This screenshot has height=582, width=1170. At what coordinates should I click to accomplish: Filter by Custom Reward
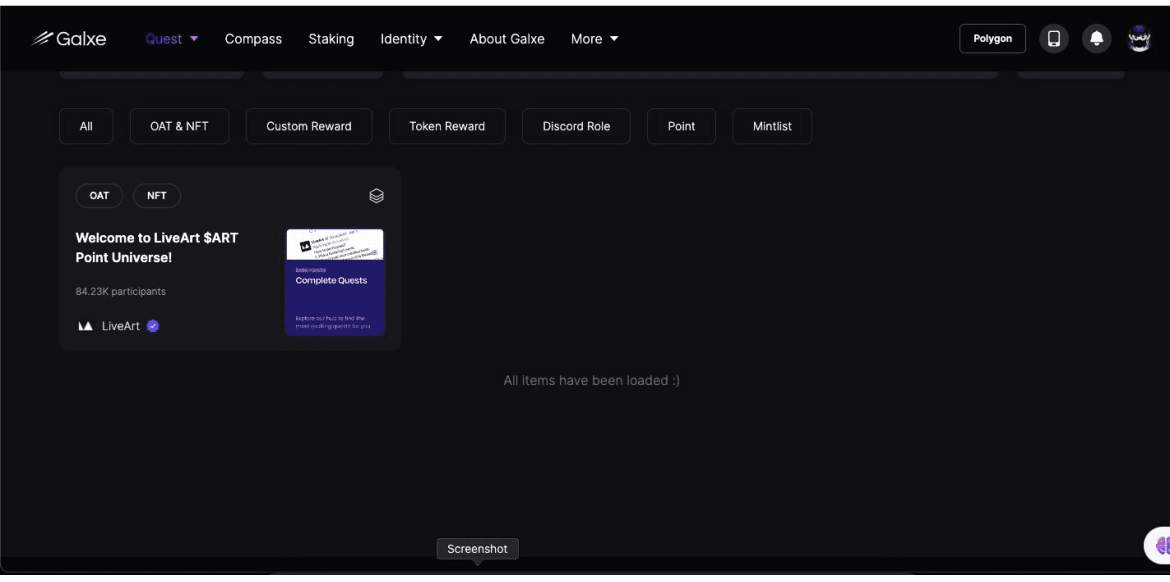tap(309, 126)
